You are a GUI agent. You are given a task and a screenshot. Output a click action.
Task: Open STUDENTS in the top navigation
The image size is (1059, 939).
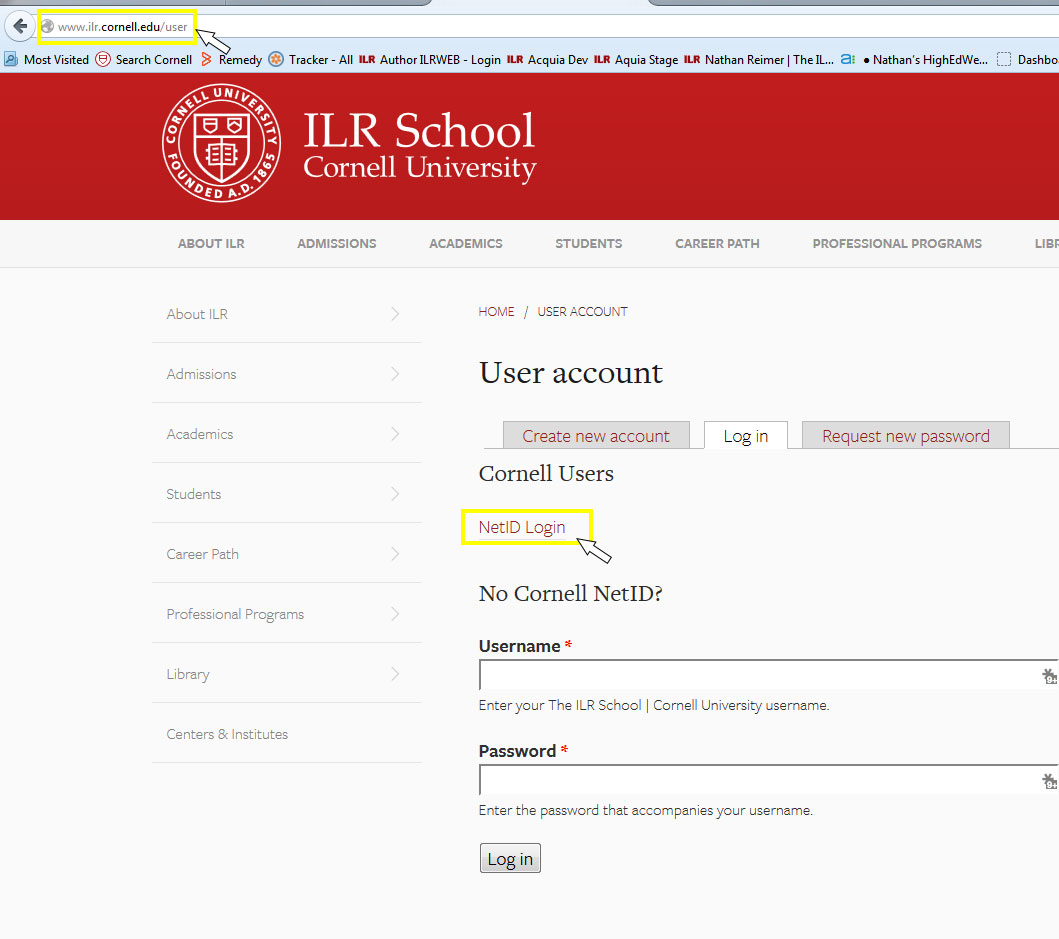[588, 243]
